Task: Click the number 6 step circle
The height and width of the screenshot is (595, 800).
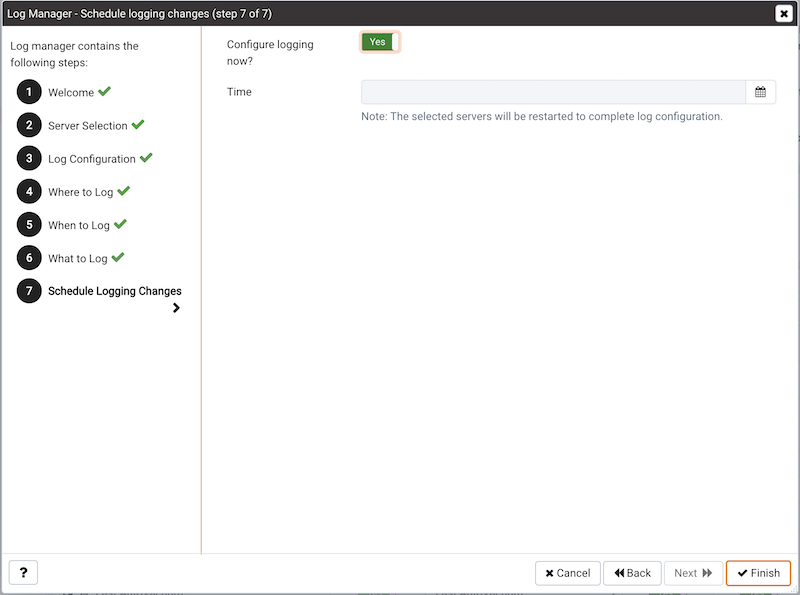Action: click(x=29, y=258)
